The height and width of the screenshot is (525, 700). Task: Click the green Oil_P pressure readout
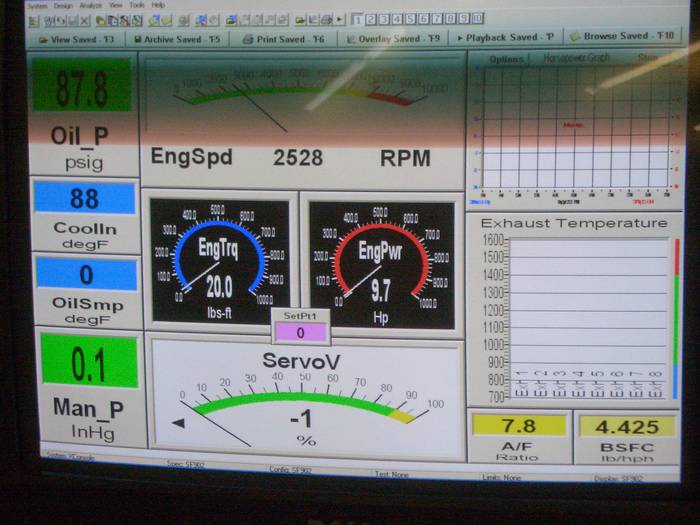coord(80,87)
